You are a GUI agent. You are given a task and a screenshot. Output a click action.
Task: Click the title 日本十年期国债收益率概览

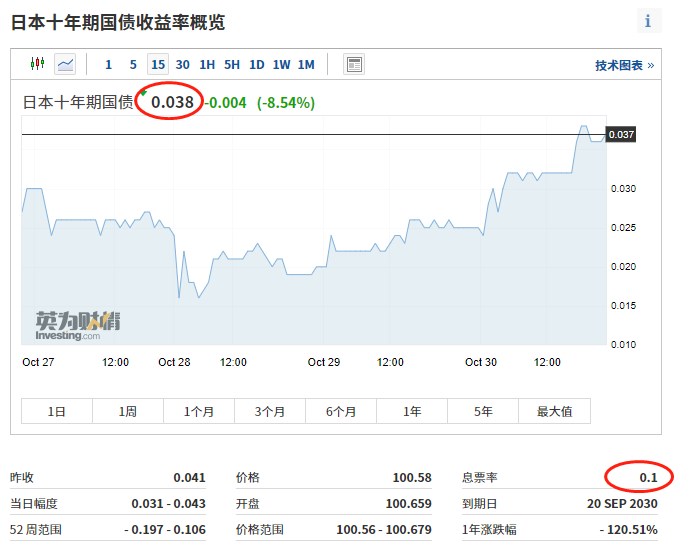[x=118, y=22]
